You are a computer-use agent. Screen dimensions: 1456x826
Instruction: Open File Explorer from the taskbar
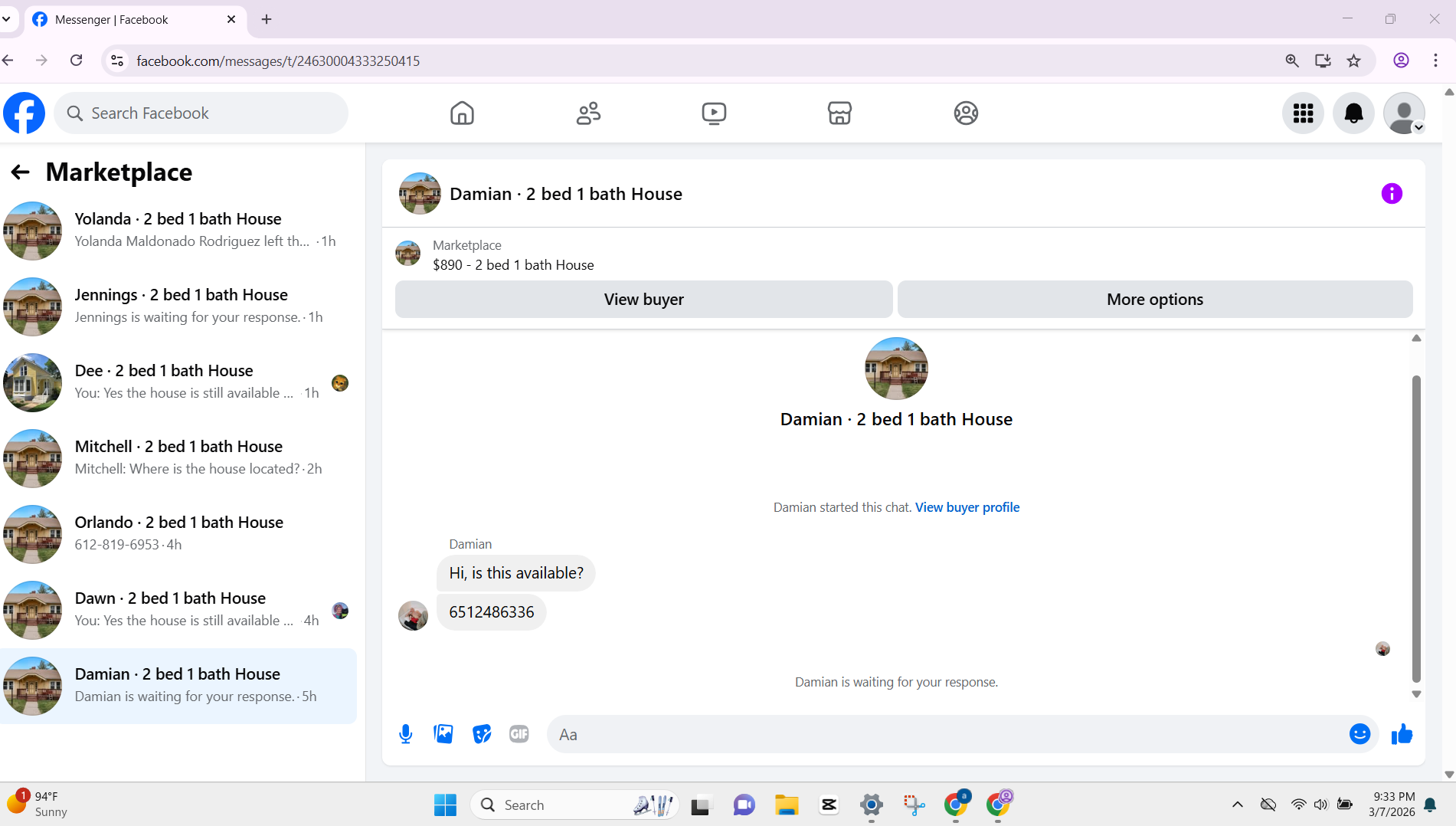787,805
